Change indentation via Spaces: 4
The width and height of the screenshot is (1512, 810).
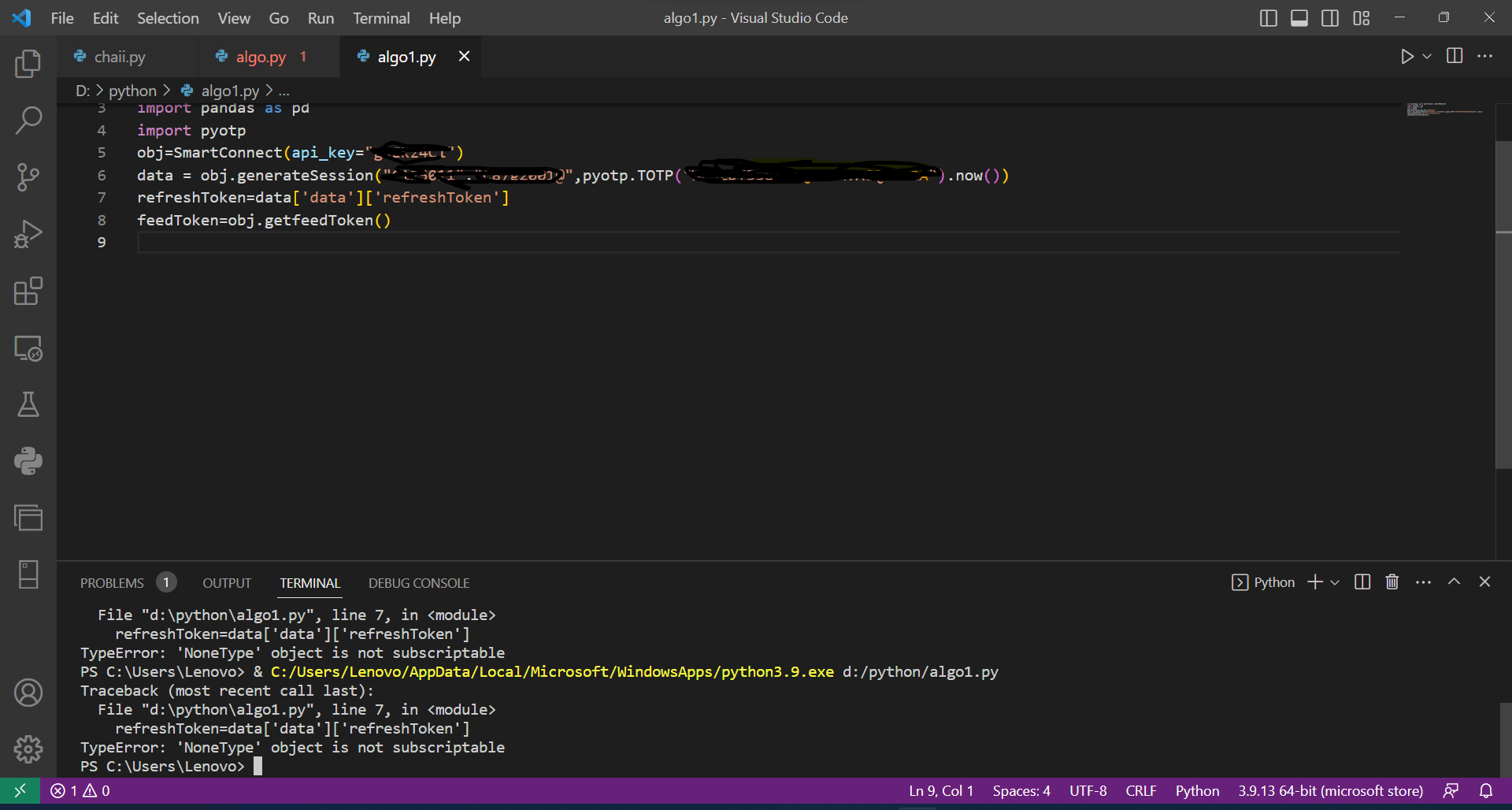click(x=1021, y=790)
